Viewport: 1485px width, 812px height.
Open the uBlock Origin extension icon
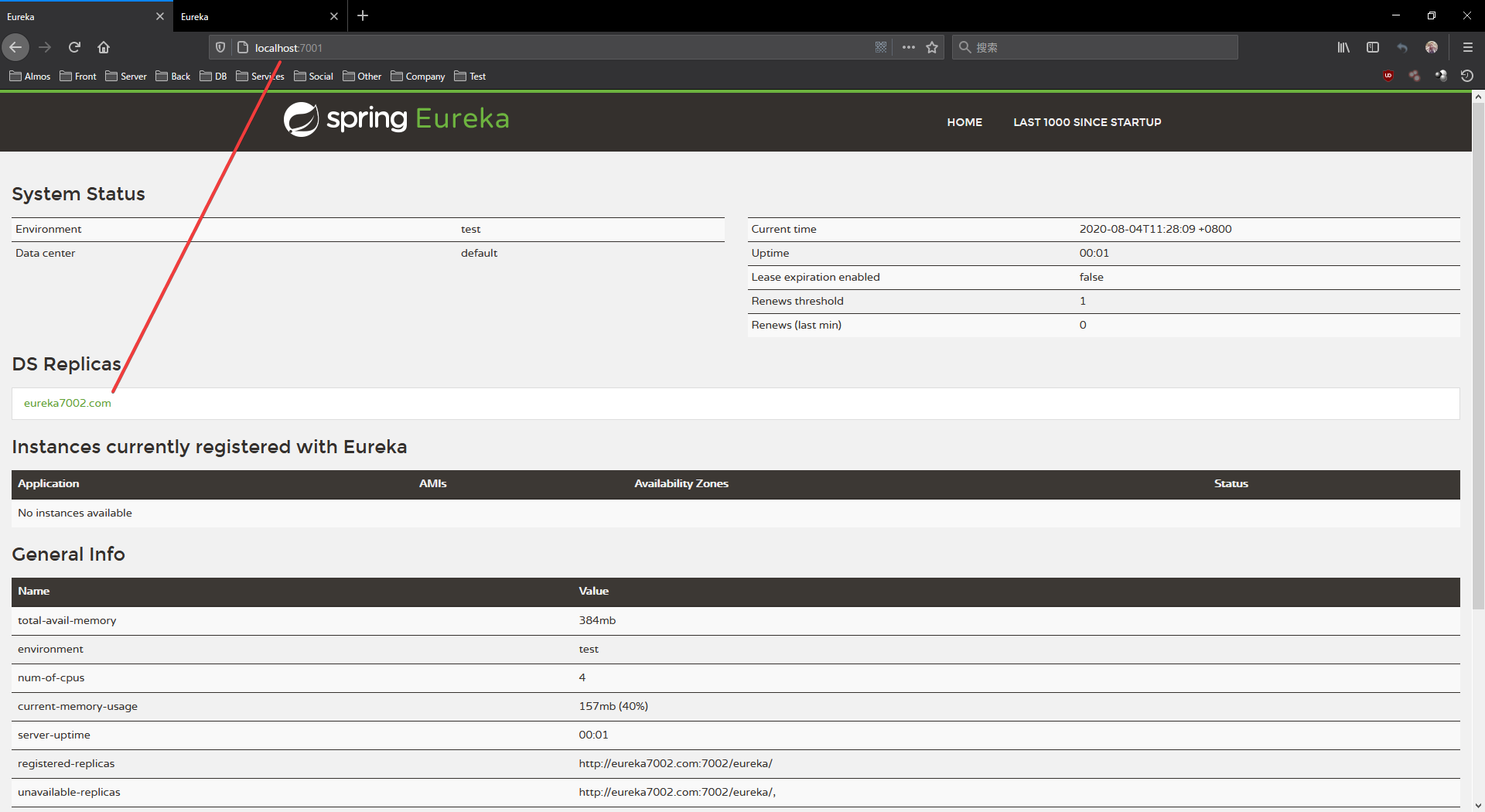click(1388, 76)
